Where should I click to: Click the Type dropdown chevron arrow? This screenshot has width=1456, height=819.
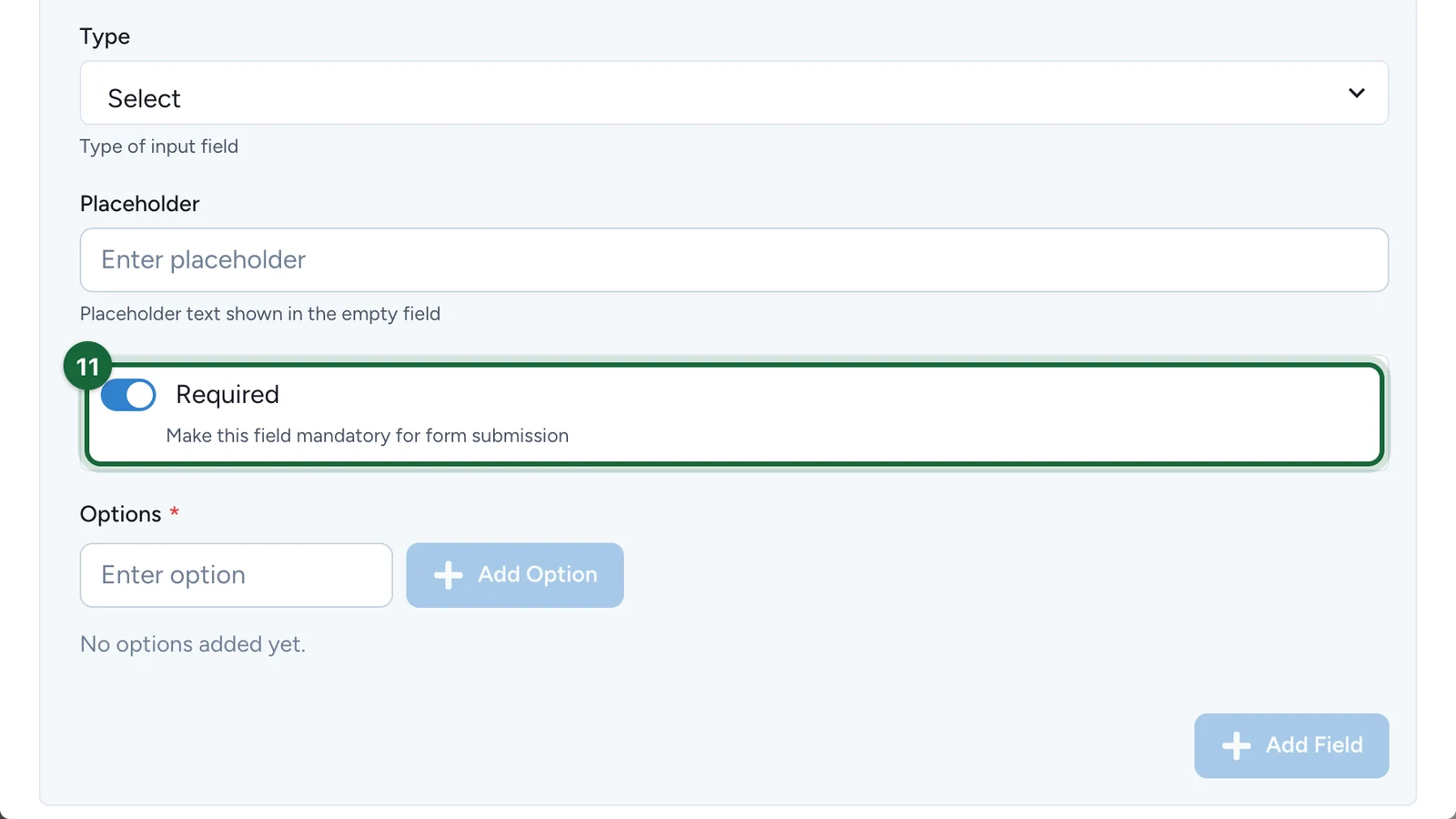click(x=1356, y=93)
